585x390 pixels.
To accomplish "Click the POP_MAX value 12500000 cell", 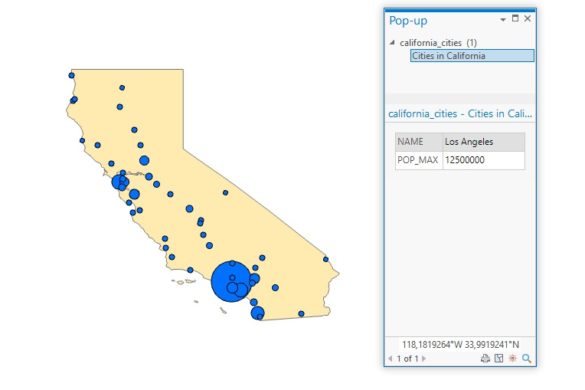I will coord(484,160).
